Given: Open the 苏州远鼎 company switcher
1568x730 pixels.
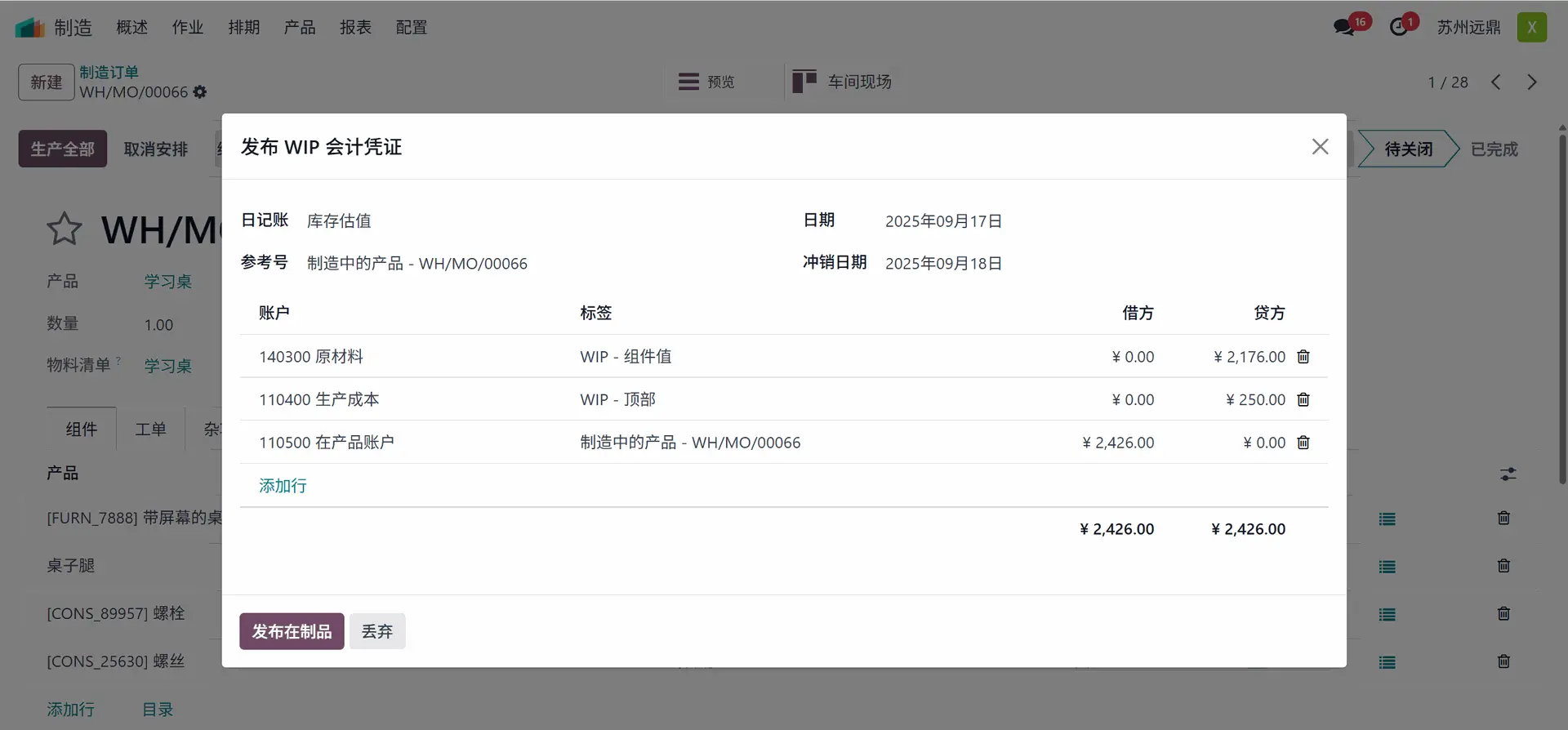Looking at the screenshot, I should click(x=1468, y=28).
